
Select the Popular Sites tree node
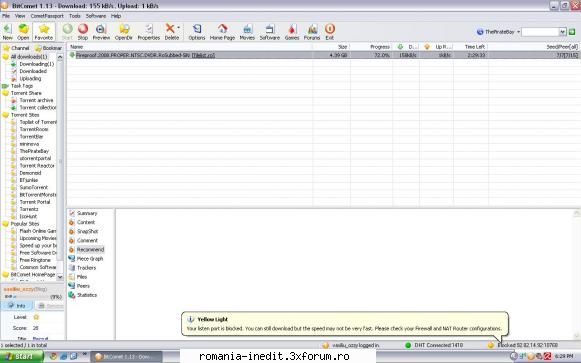(25, 224)
